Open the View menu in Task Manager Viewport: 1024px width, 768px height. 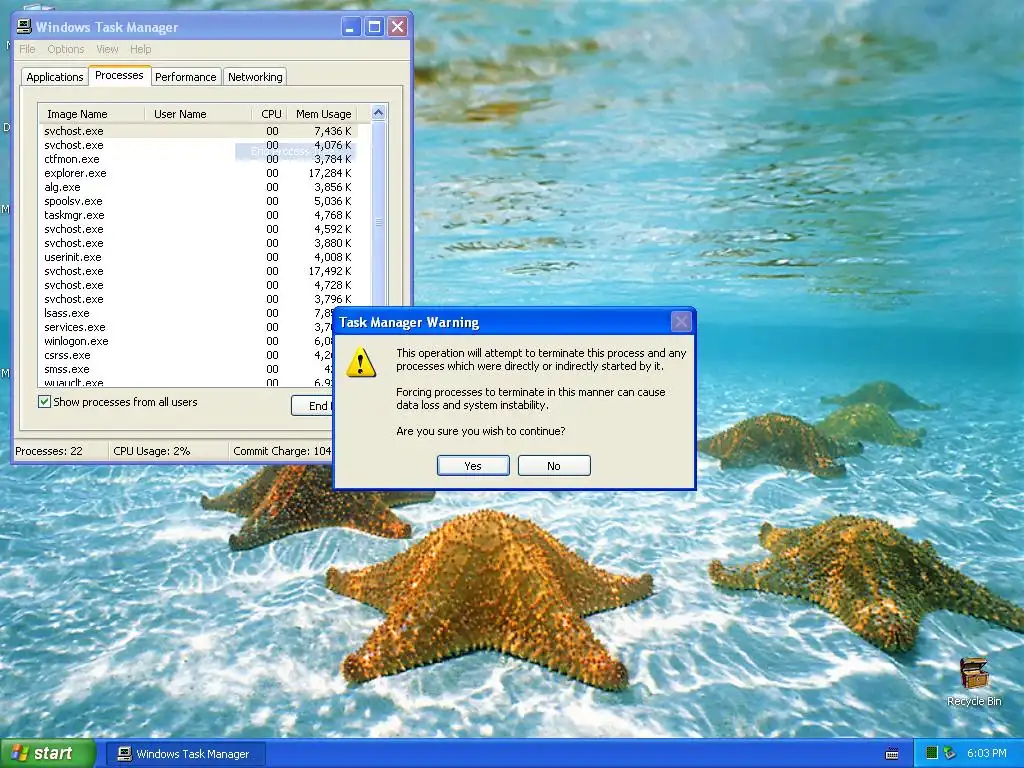[x=107, y=49]
